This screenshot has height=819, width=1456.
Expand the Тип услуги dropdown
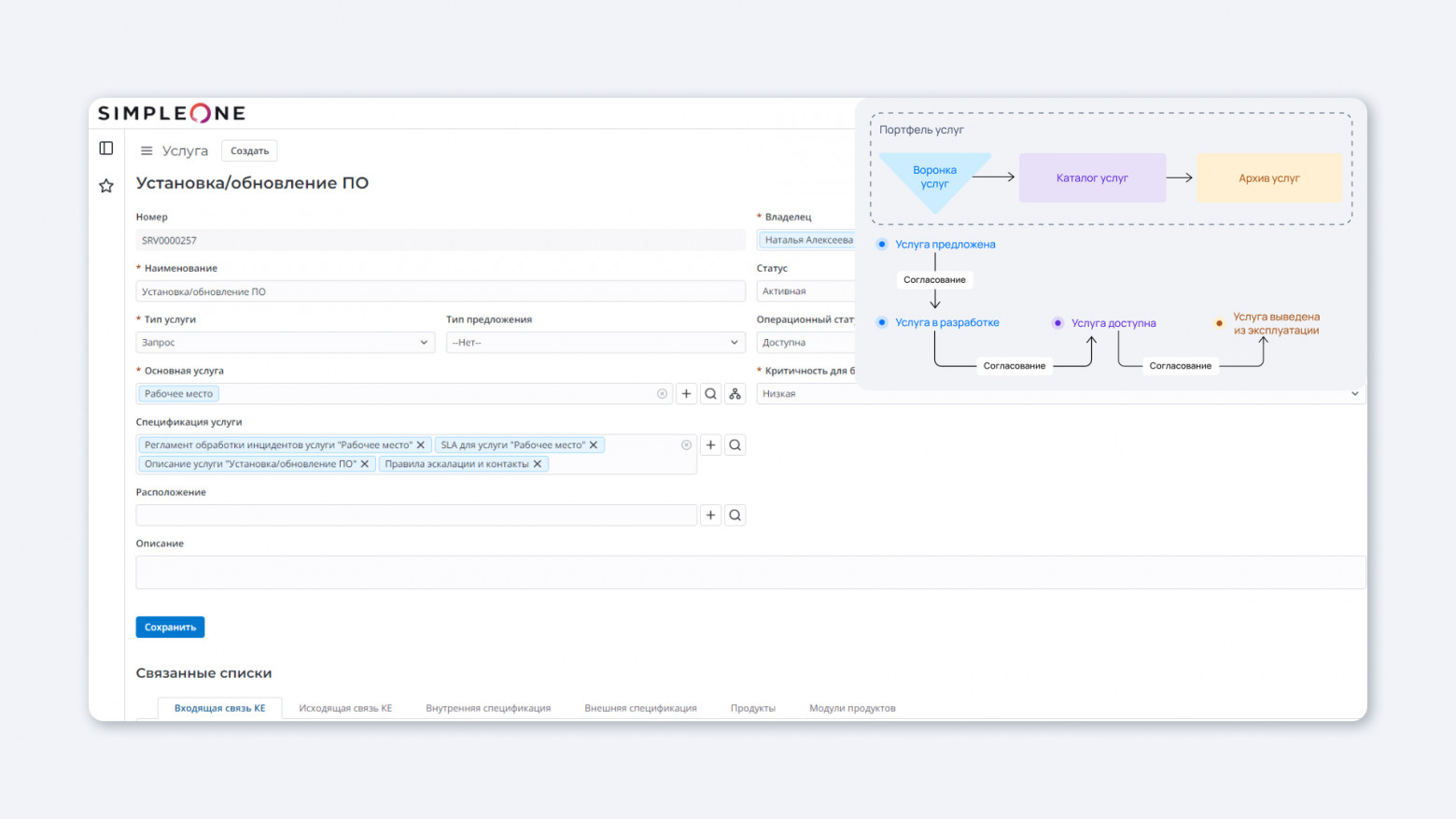(x=286, y=343)
